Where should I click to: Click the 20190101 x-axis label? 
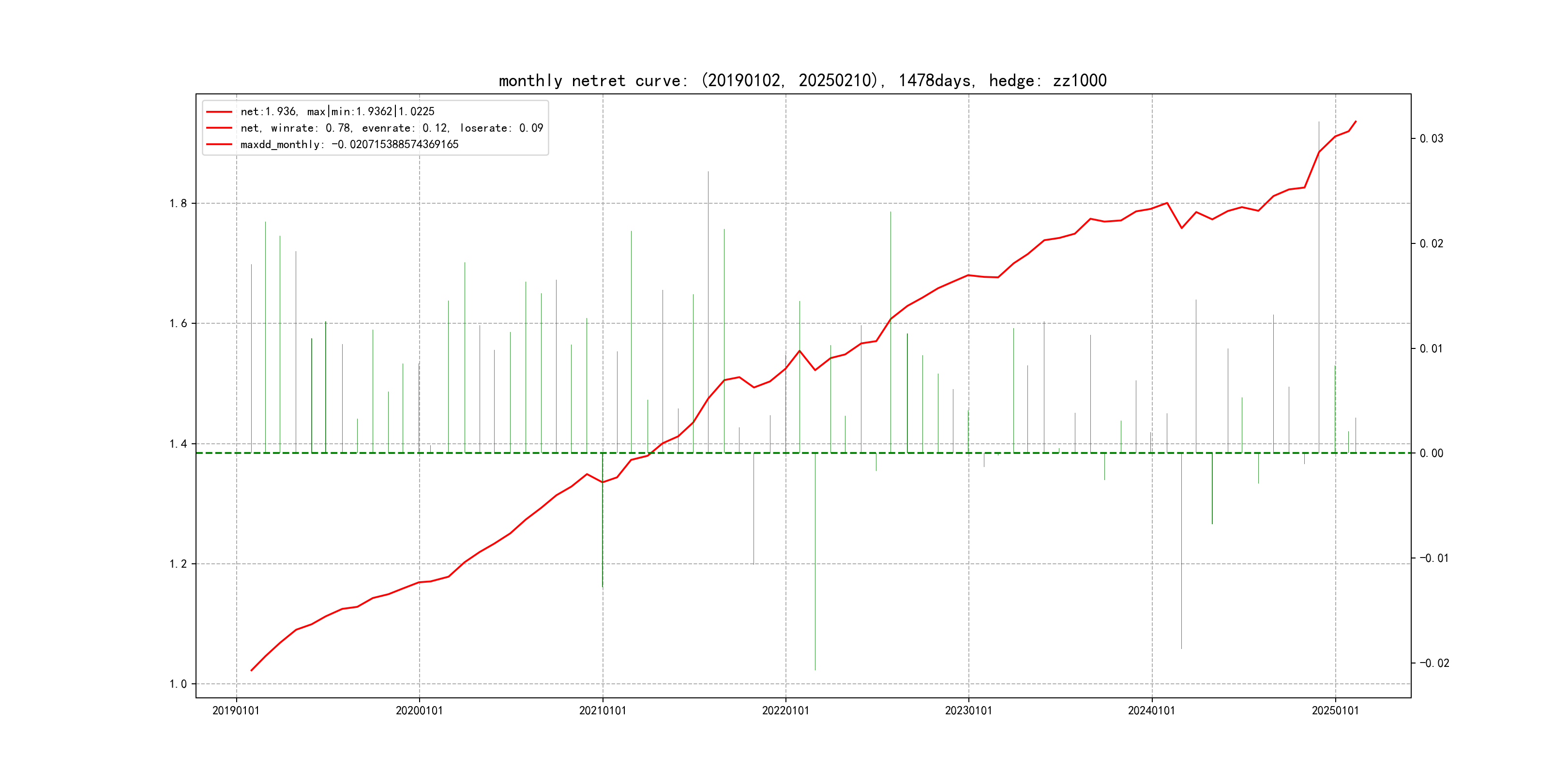(236, 710)
